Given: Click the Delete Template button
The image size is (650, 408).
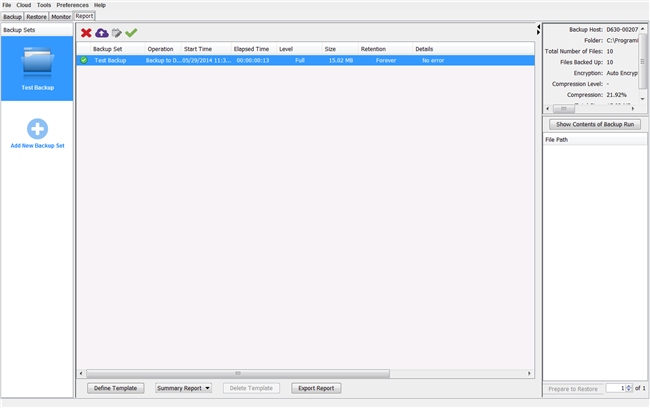Looking at the screenshot, I should point(251,388).
